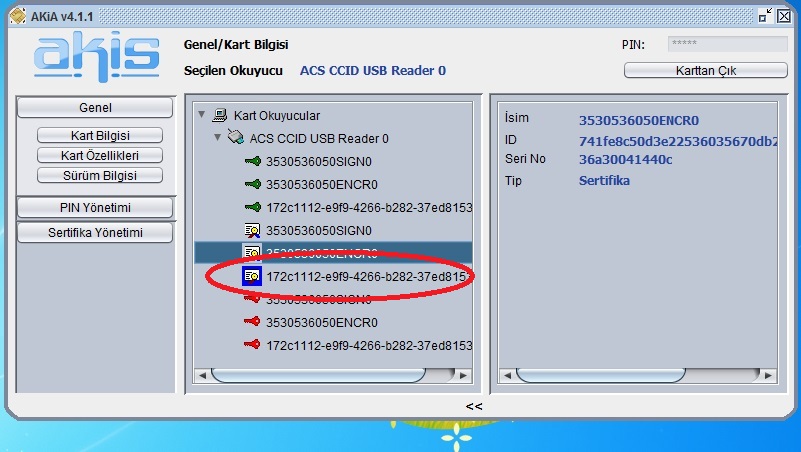The height and width of the screenshot is (452, 801).
Task: Click the red key icon for 3530536050ENCR0
Action: pos(252,322)
